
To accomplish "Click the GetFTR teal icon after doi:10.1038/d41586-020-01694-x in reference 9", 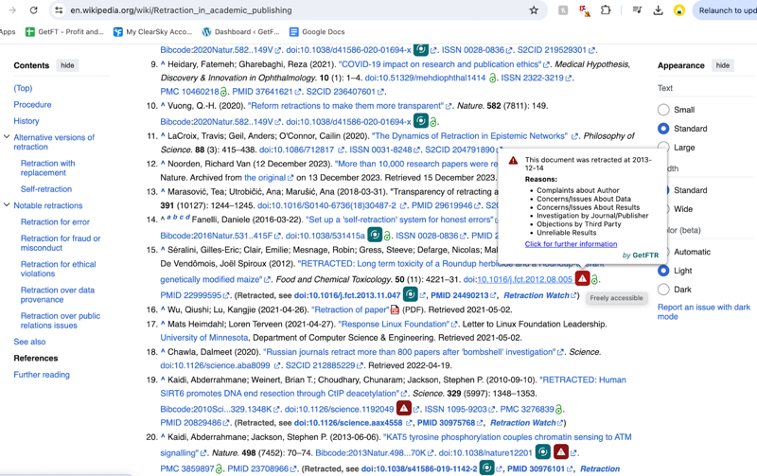I will [x=421, y=49].
